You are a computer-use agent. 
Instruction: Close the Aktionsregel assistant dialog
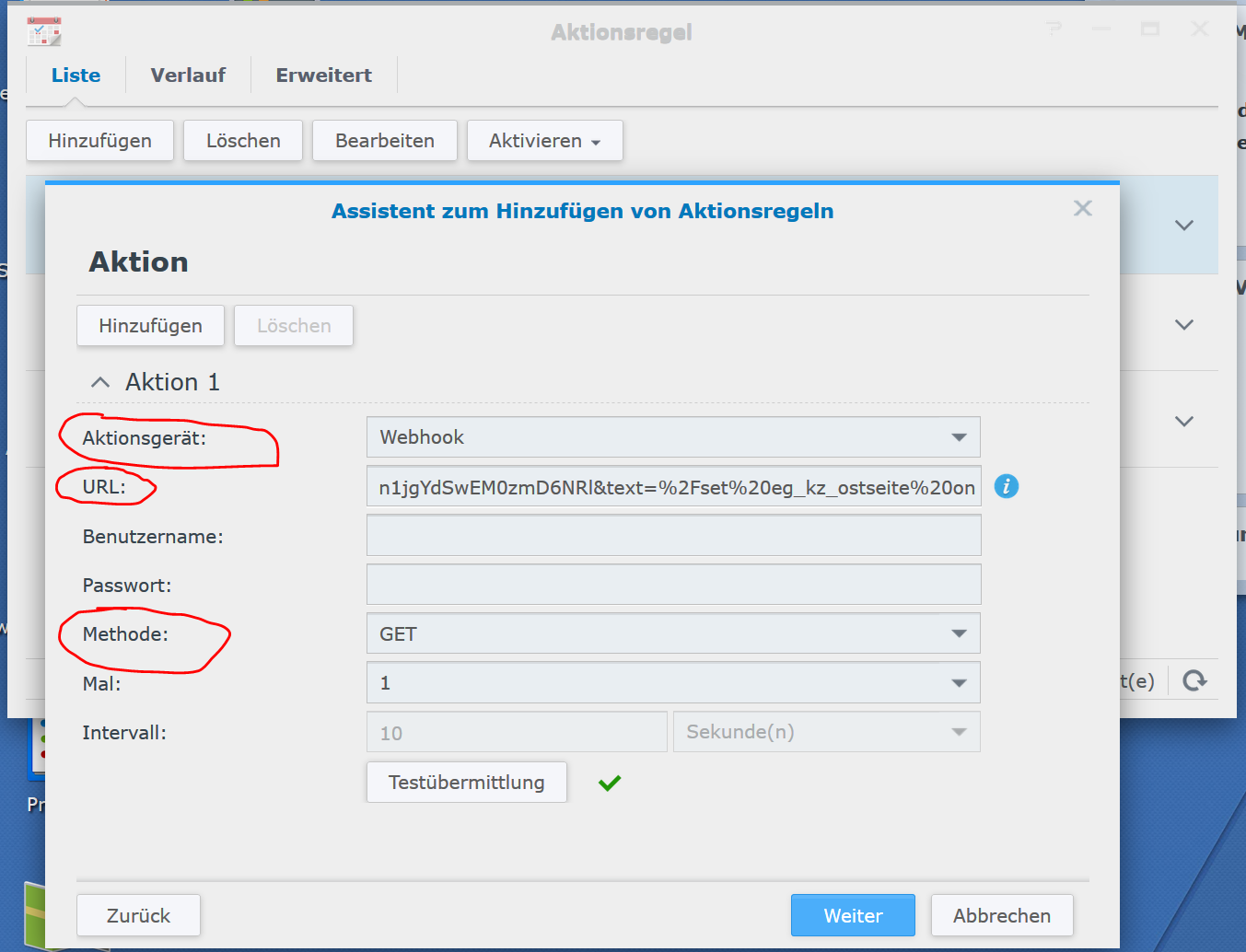click(1083, 208)
